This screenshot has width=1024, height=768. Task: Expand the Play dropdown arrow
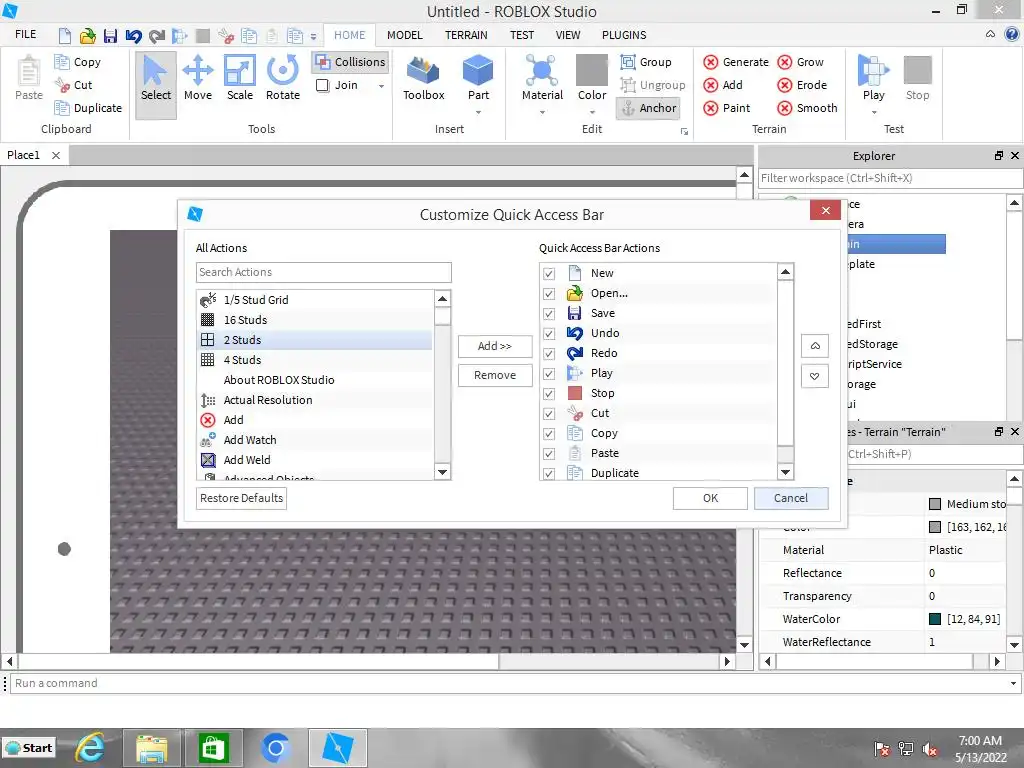pos(874,112)
